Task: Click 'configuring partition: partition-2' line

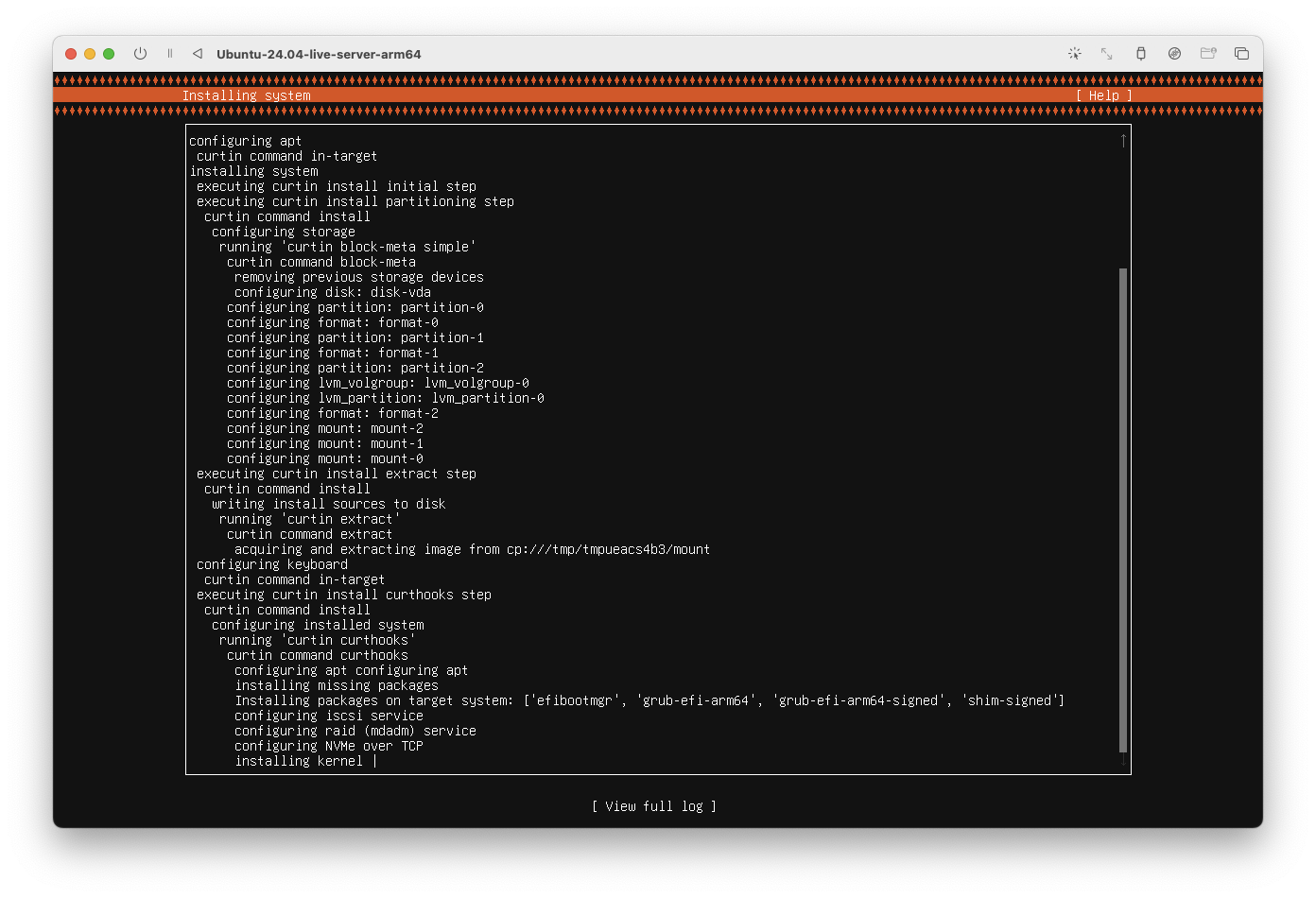Action: coord(355,368)
